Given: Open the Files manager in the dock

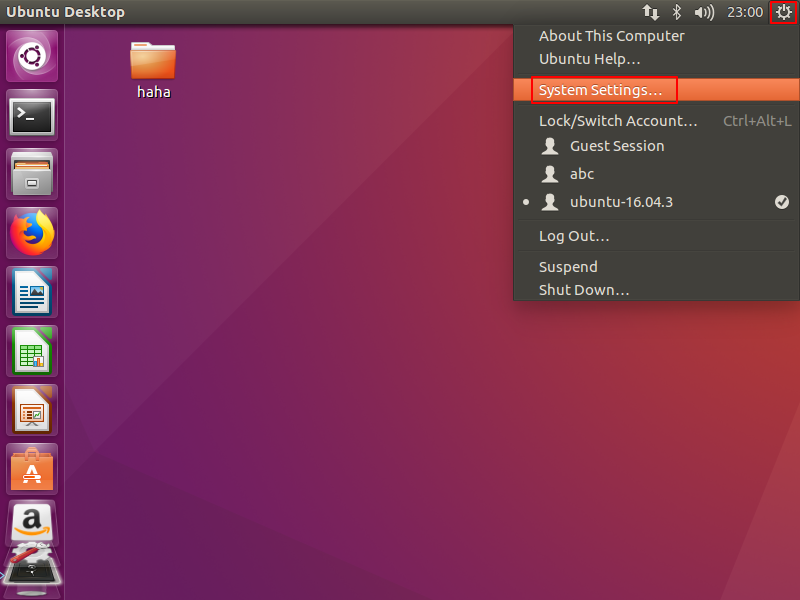Looking at the screenshot, I should point(32,174).
